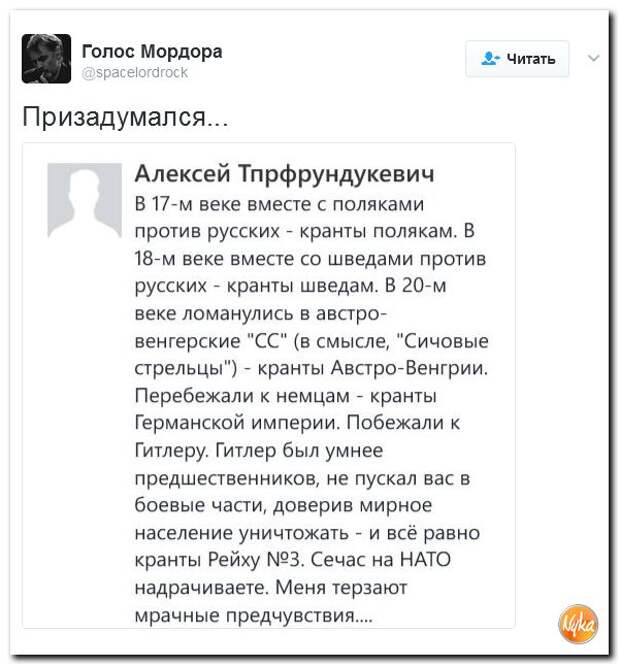This screenshot has height=666, width=620.
Task: Follow the account with the Читать button
Action: click(x=517, y=59)
